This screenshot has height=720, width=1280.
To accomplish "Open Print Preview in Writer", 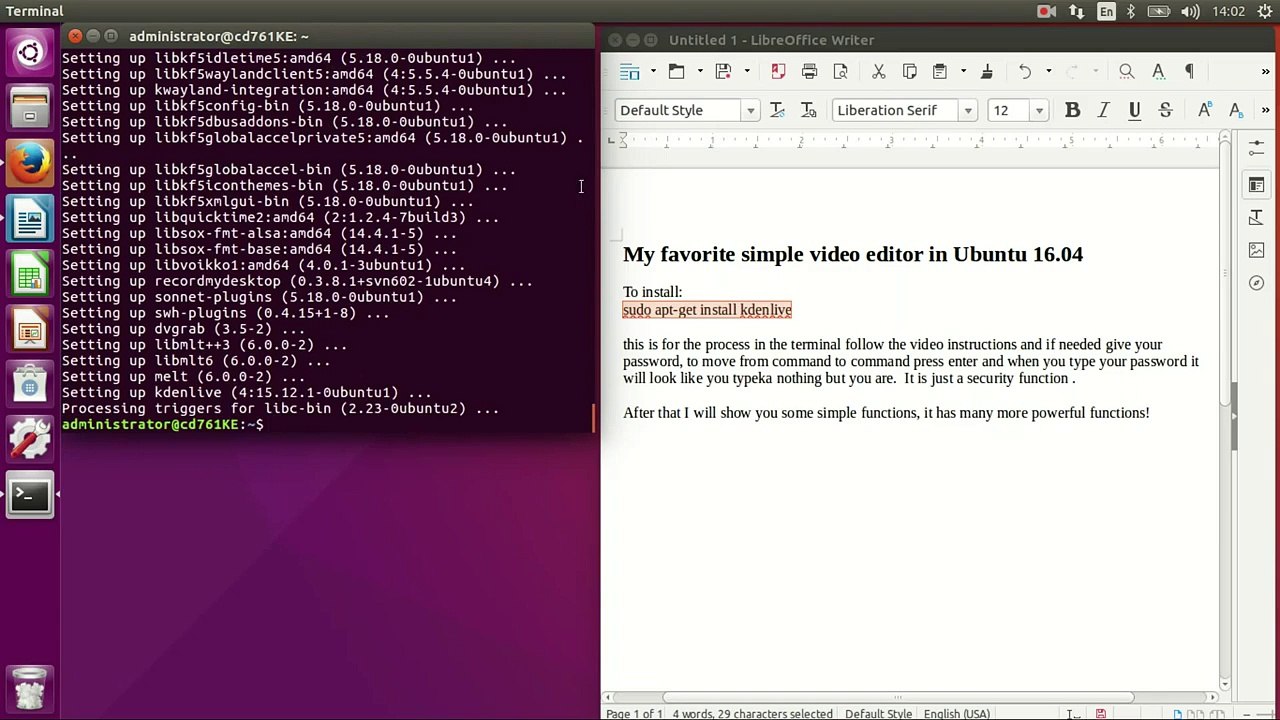I will (840, 71).
